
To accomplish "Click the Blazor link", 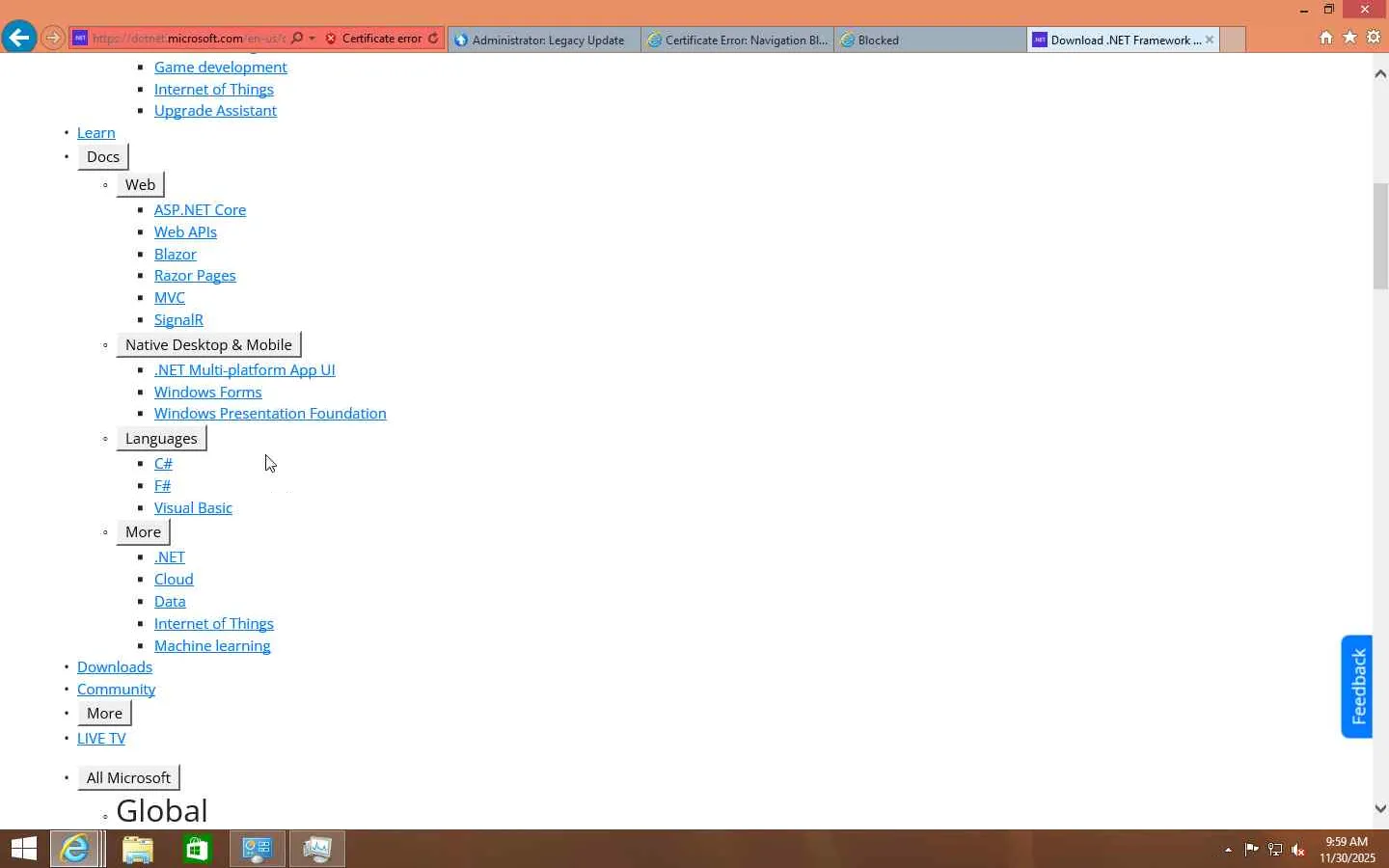I will (x=176, y=254).
